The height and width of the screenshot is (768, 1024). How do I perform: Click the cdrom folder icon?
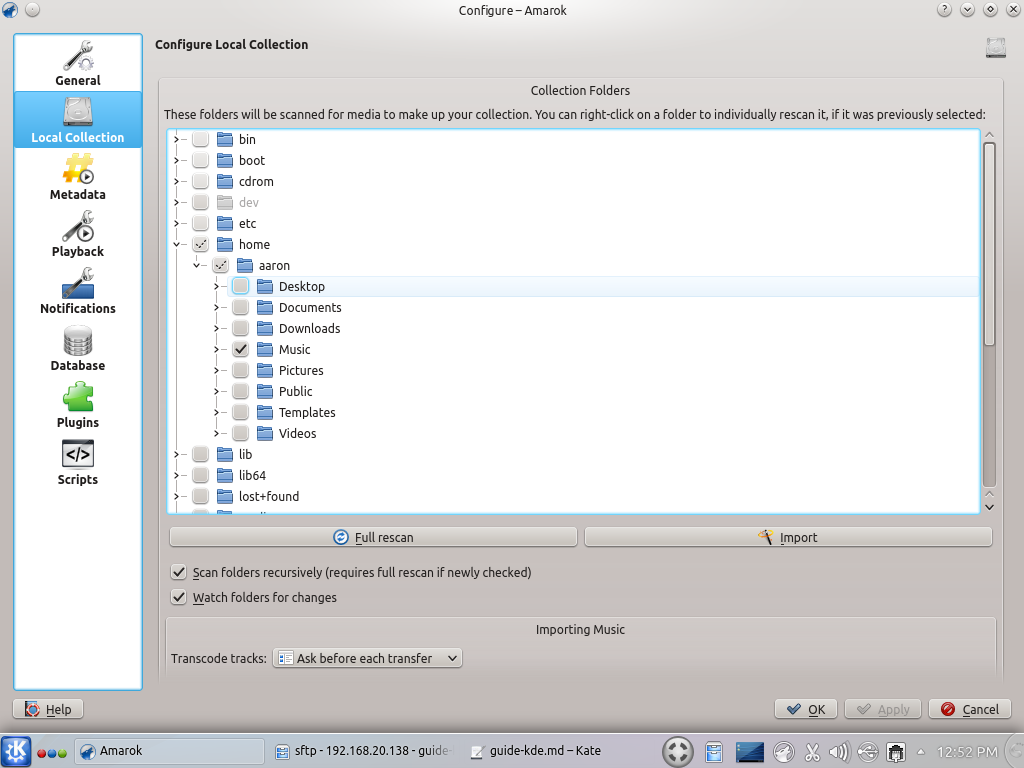click(x=225, y=181)
